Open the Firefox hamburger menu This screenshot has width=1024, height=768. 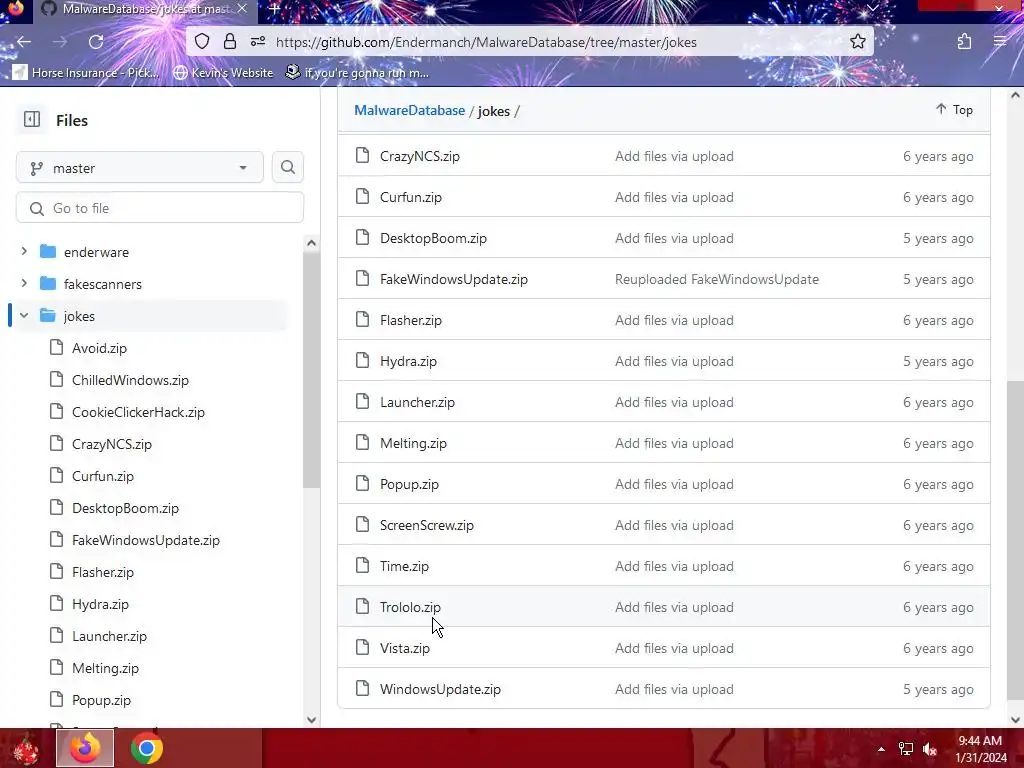click(x=1000, y=42)
